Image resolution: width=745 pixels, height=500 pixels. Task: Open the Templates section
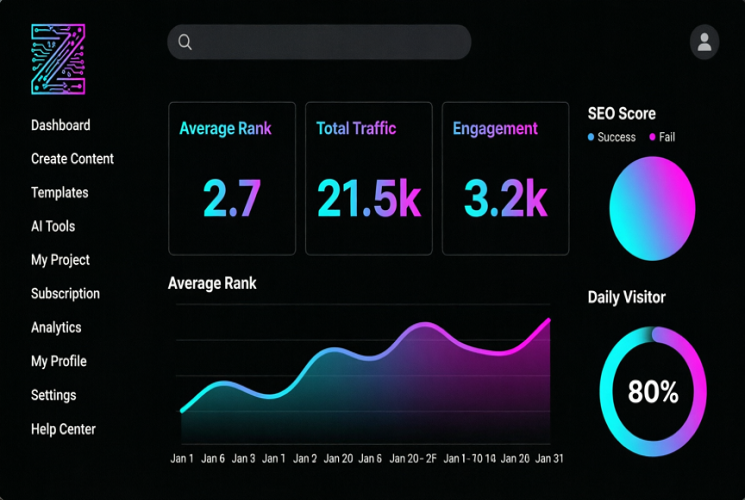(x=59, y=192)
